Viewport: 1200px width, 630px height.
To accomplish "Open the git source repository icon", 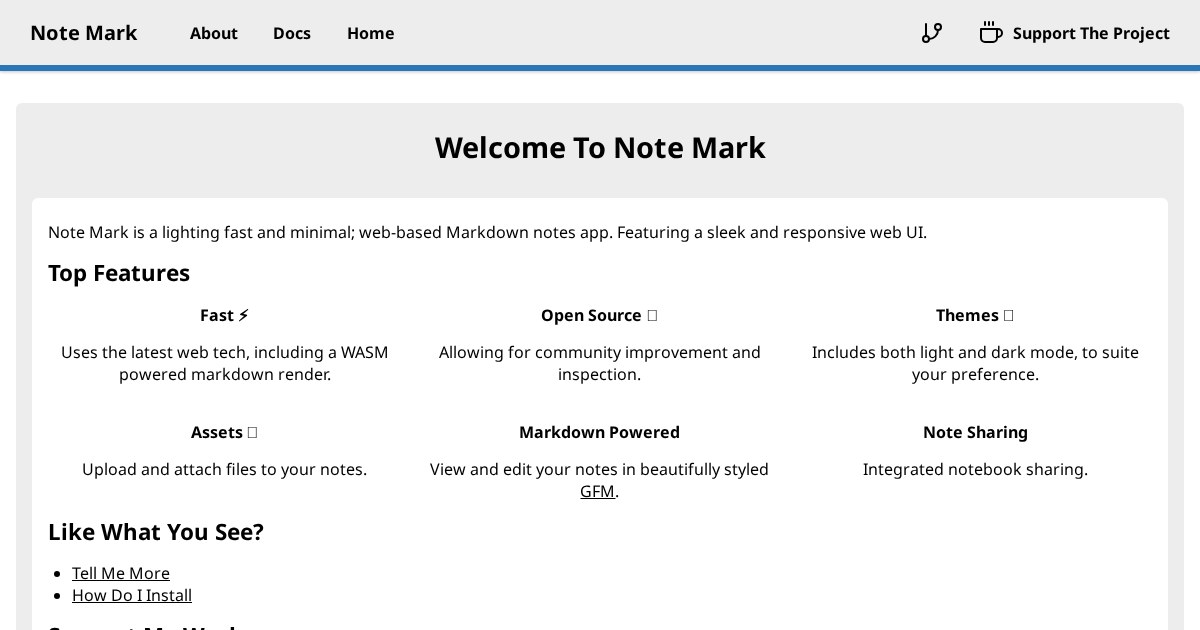I will coord(932,33).
